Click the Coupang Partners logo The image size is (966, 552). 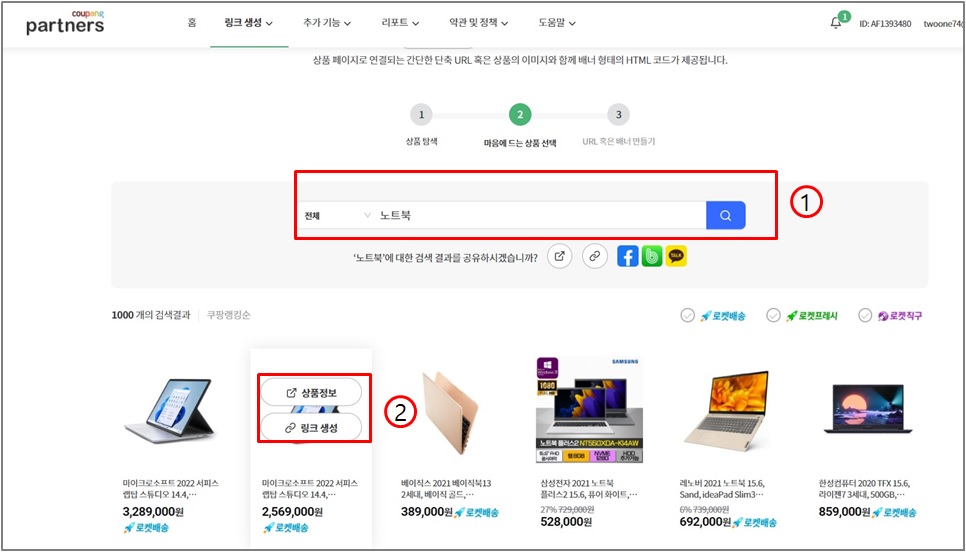(x=65, y=23)
